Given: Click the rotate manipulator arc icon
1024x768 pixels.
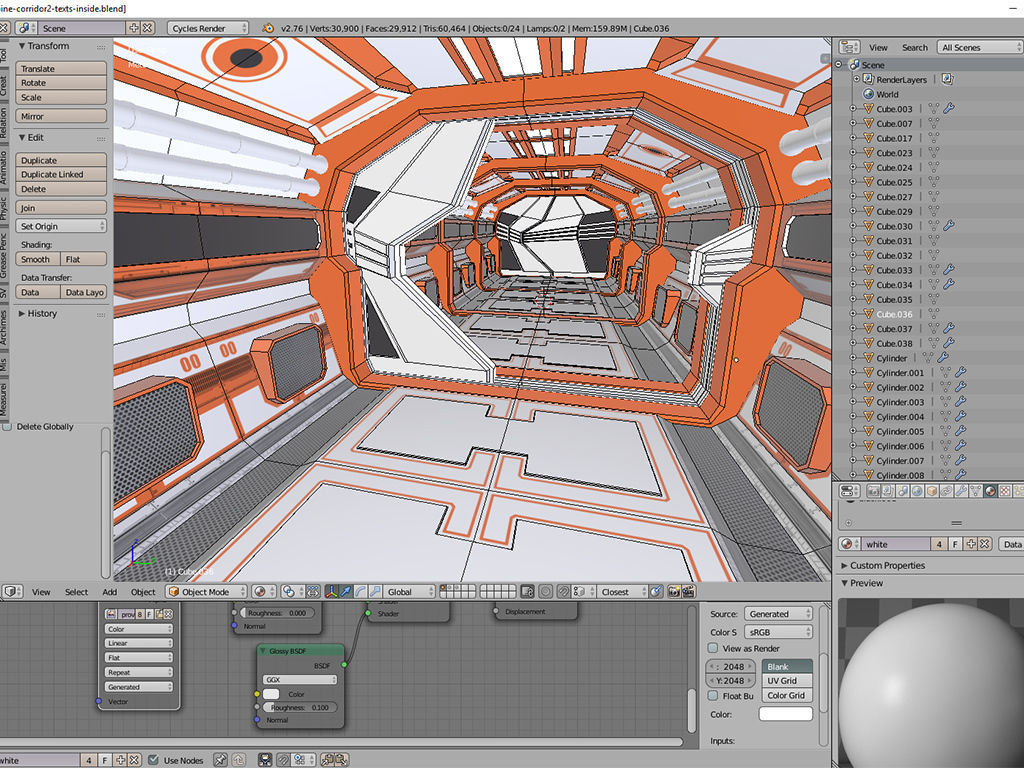Looking at the screenshot, I should click(x=360, y=592).
